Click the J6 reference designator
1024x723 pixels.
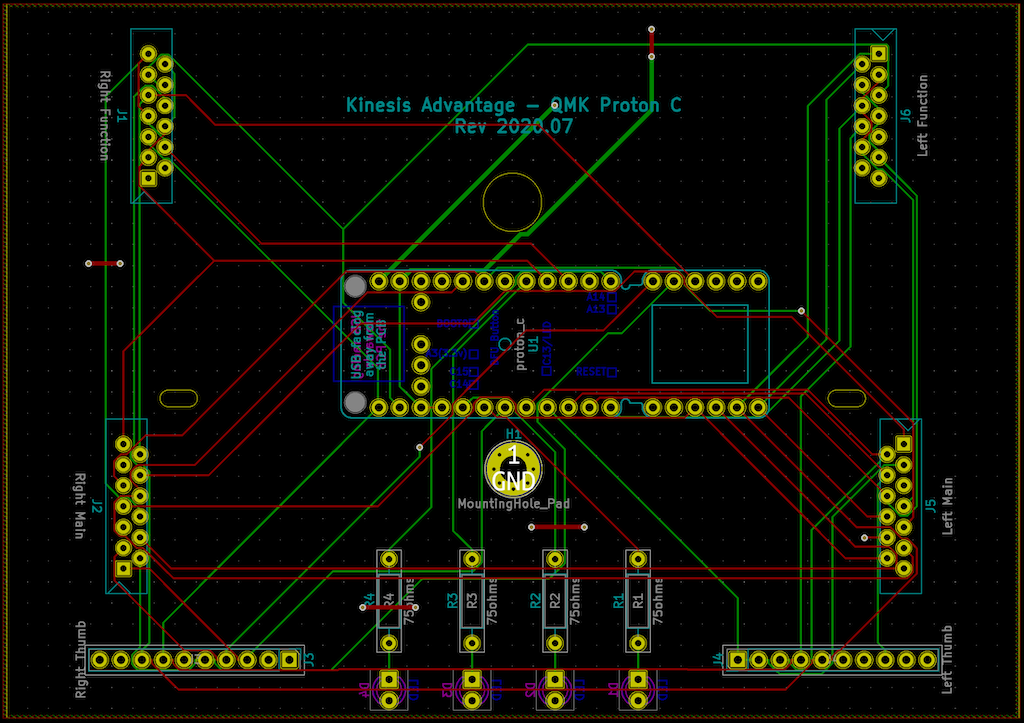tap(905, 116)
